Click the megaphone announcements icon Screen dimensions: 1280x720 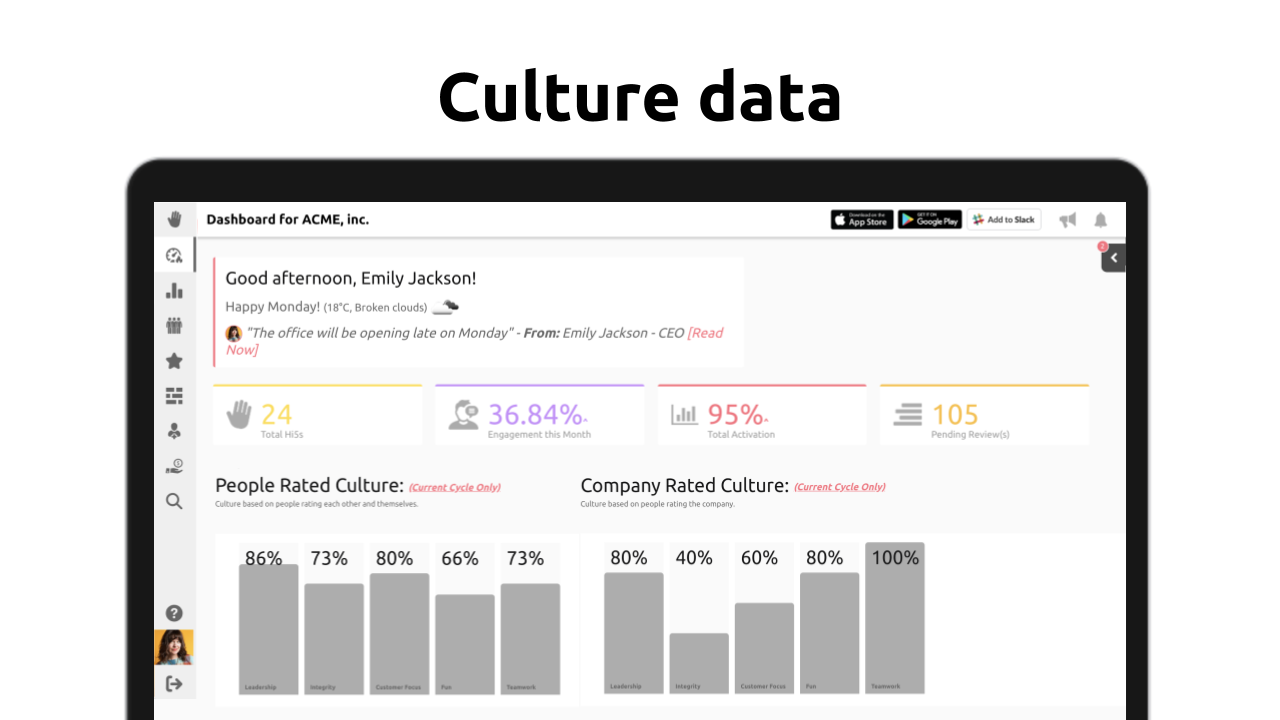pyautogui.click(x=1068, y=220)
